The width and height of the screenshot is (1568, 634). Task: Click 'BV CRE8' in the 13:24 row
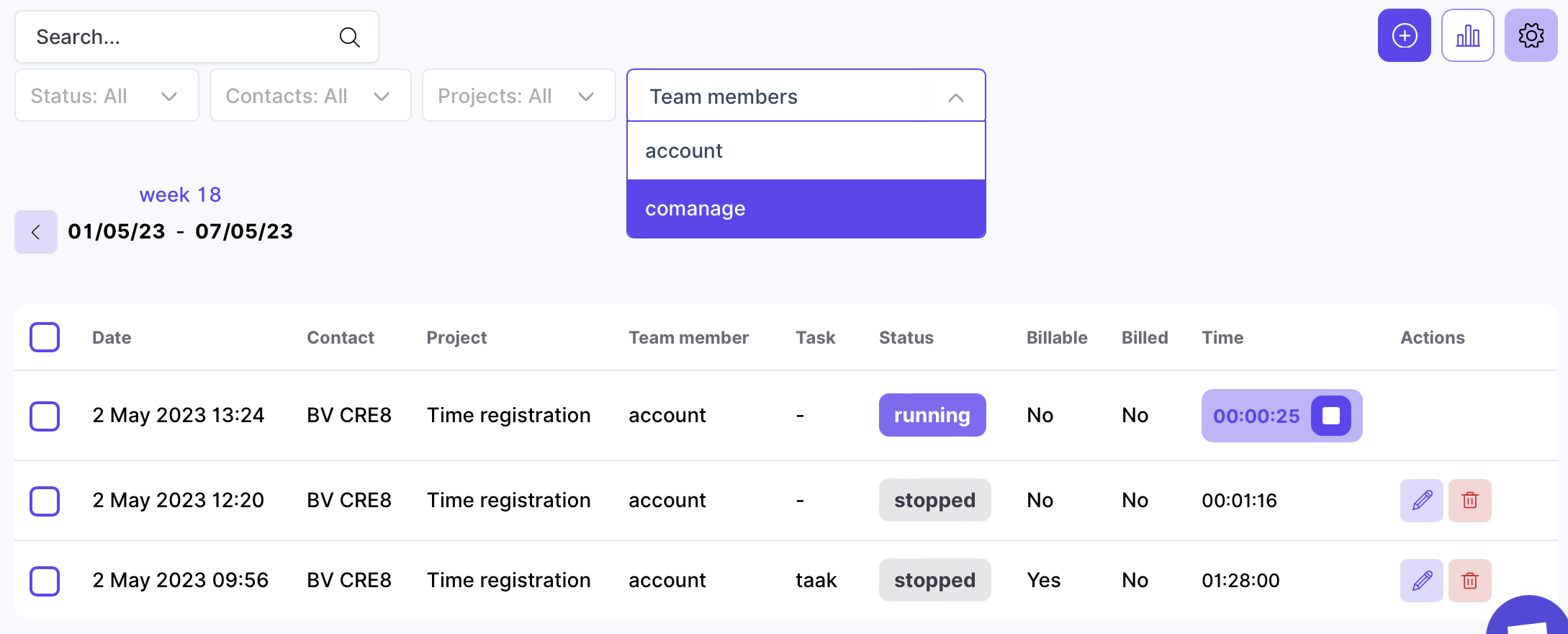[x=349, y=415]
